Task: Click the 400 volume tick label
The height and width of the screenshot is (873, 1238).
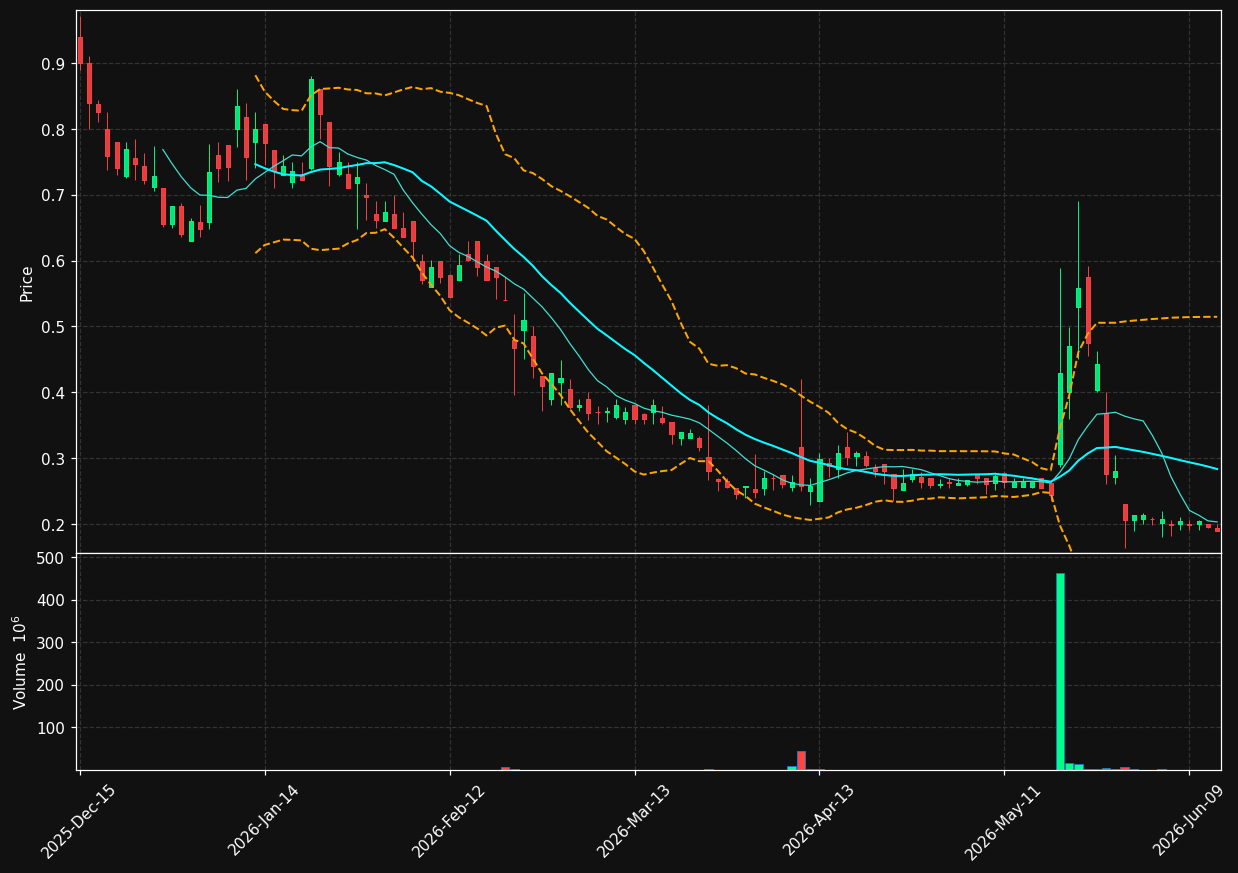Action: click(51, 601)
